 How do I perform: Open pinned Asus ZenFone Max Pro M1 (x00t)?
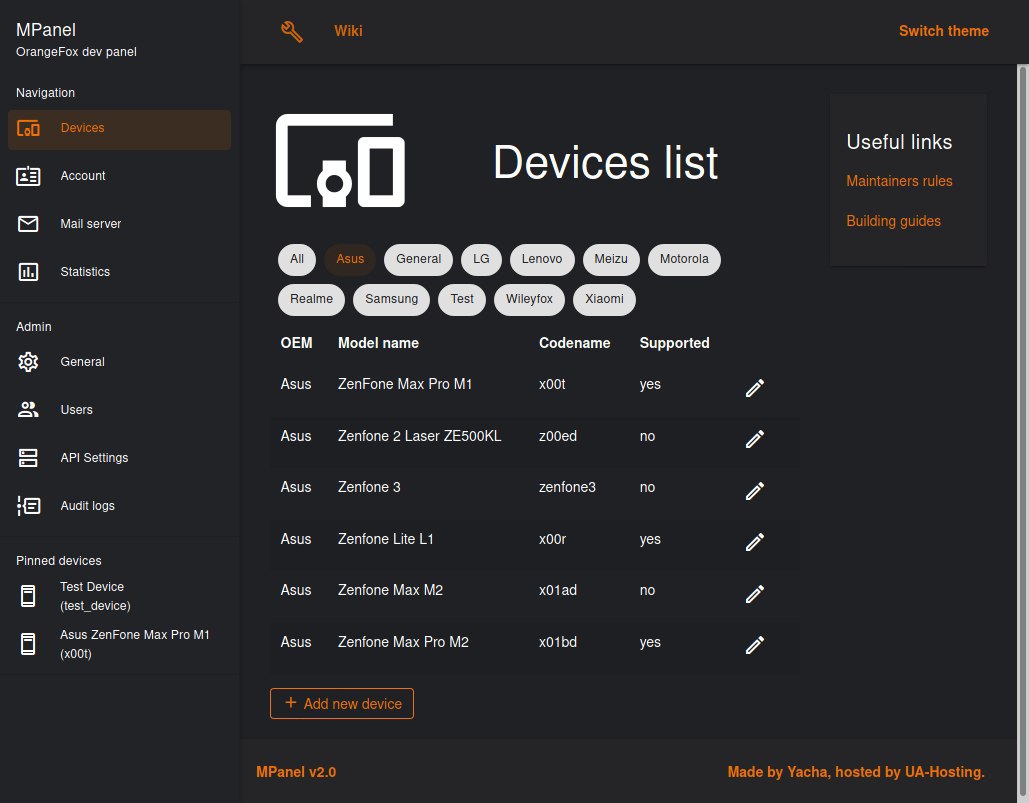pos(119,644)
